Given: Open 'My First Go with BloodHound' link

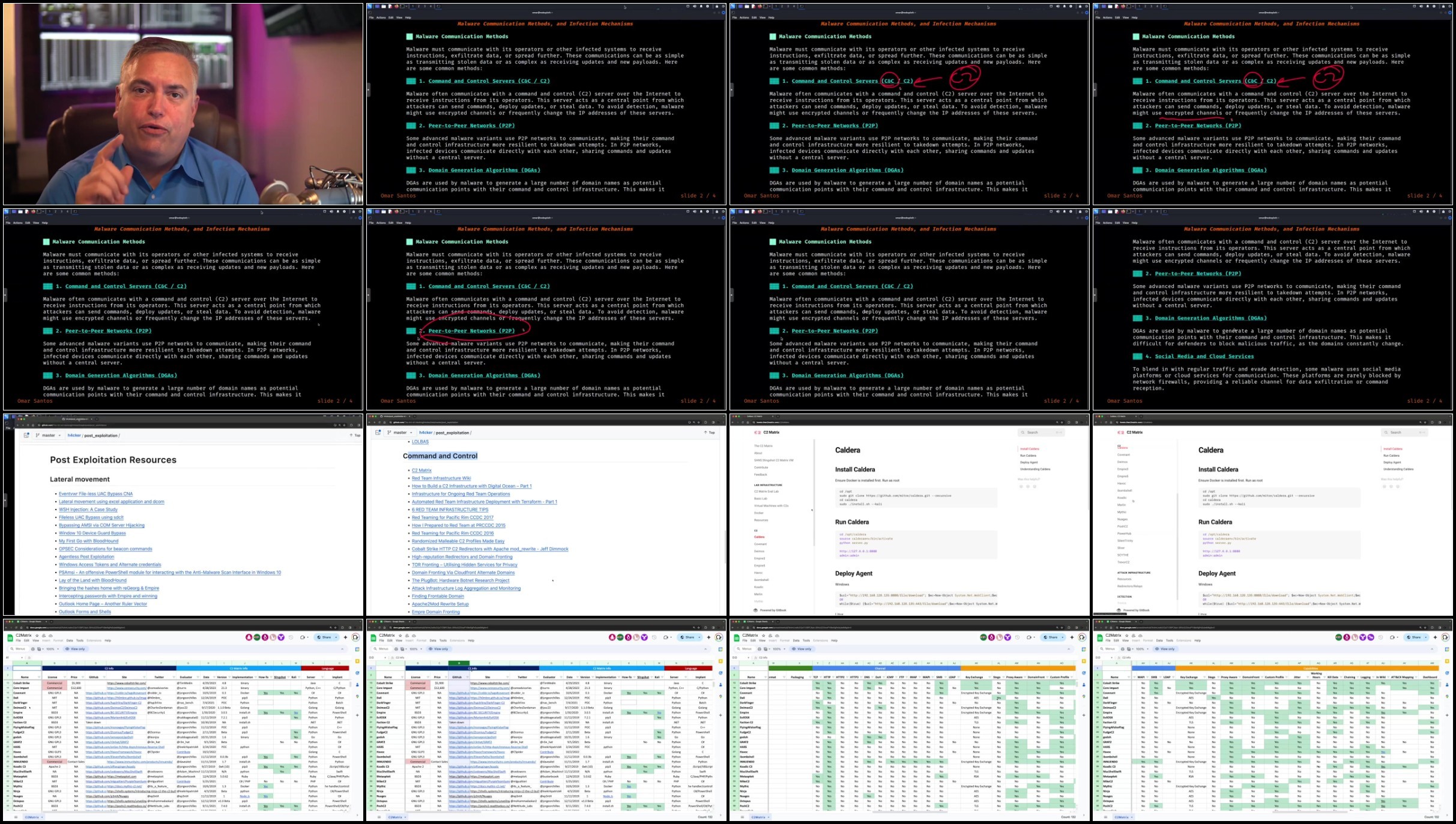Looking at the screenshot, I should tap(88, 541).
